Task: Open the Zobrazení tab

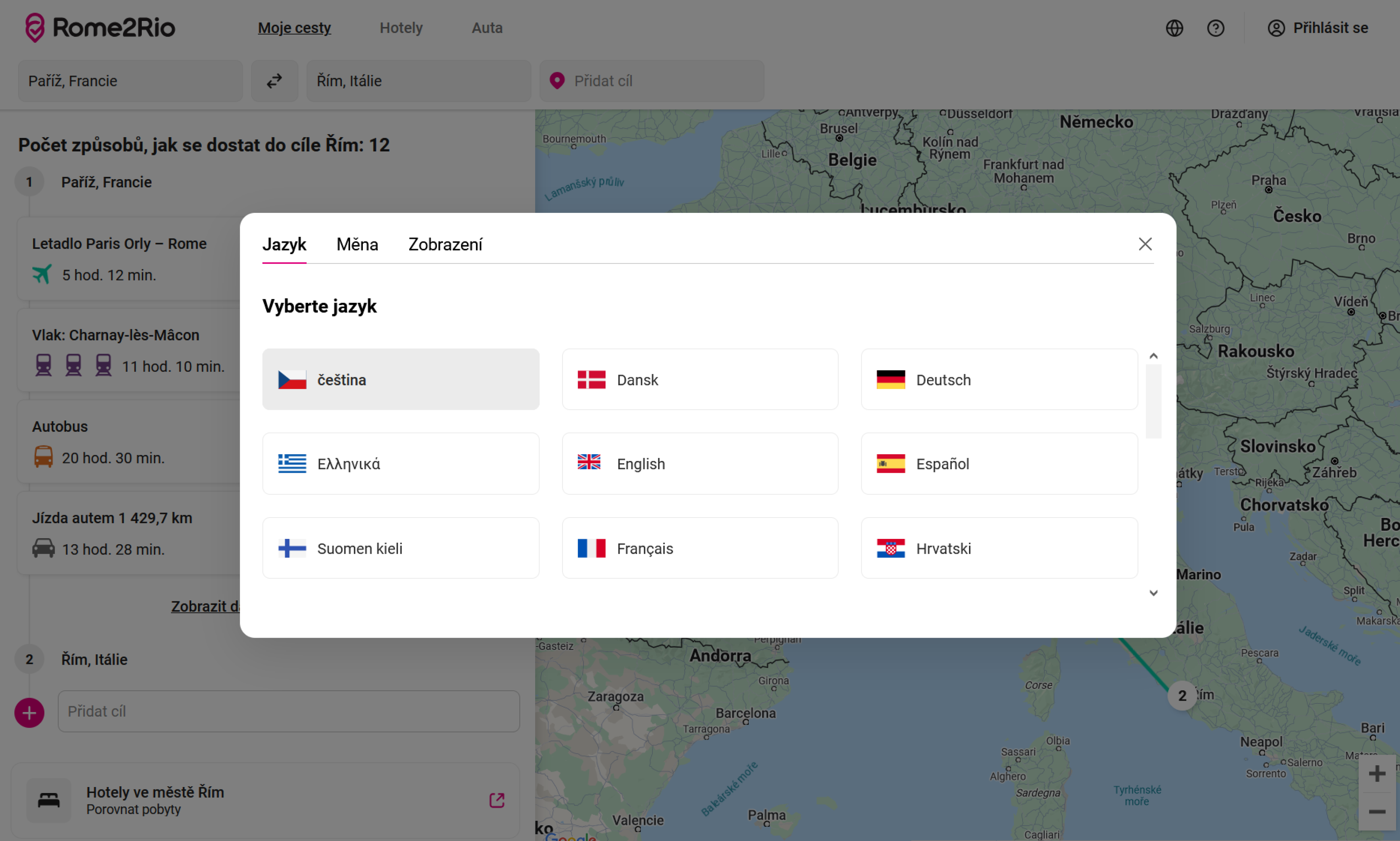Action: coord(445,244)
